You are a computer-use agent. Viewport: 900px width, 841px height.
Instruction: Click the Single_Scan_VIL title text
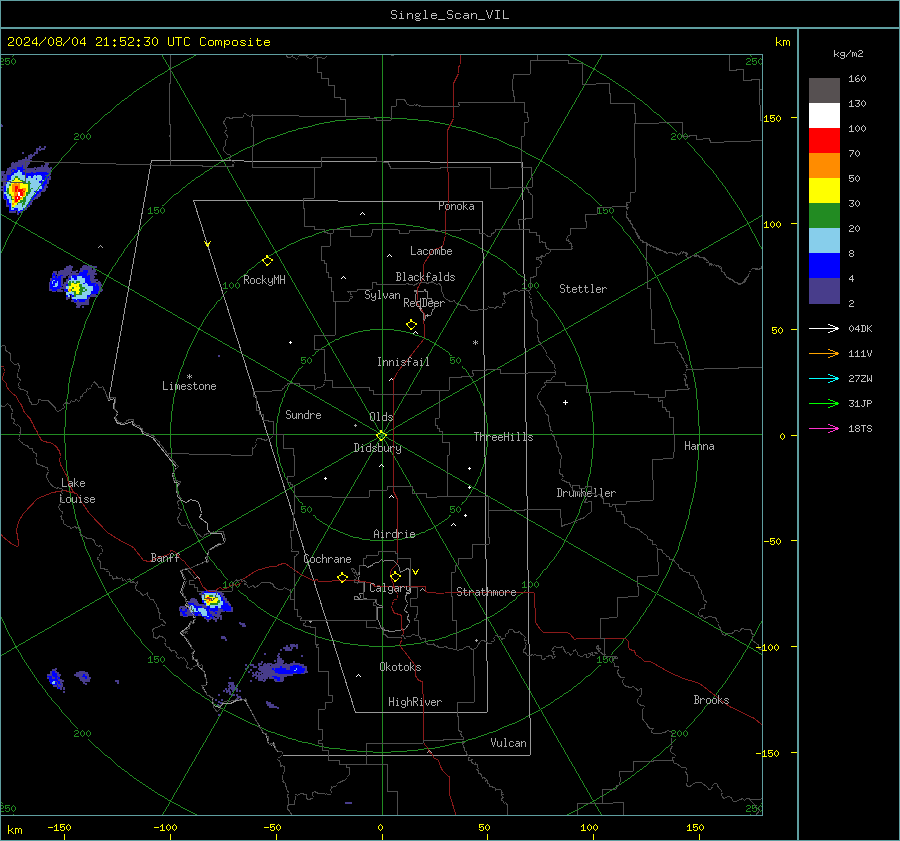tap(449, 15)
